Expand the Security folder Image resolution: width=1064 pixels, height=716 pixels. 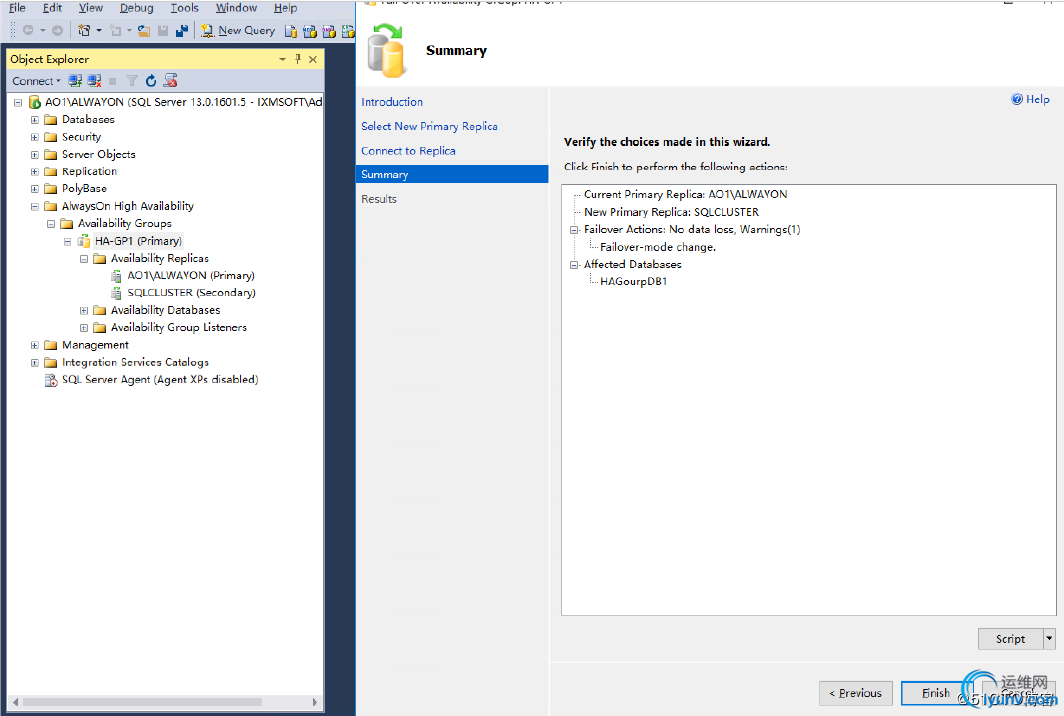(35, 137)
